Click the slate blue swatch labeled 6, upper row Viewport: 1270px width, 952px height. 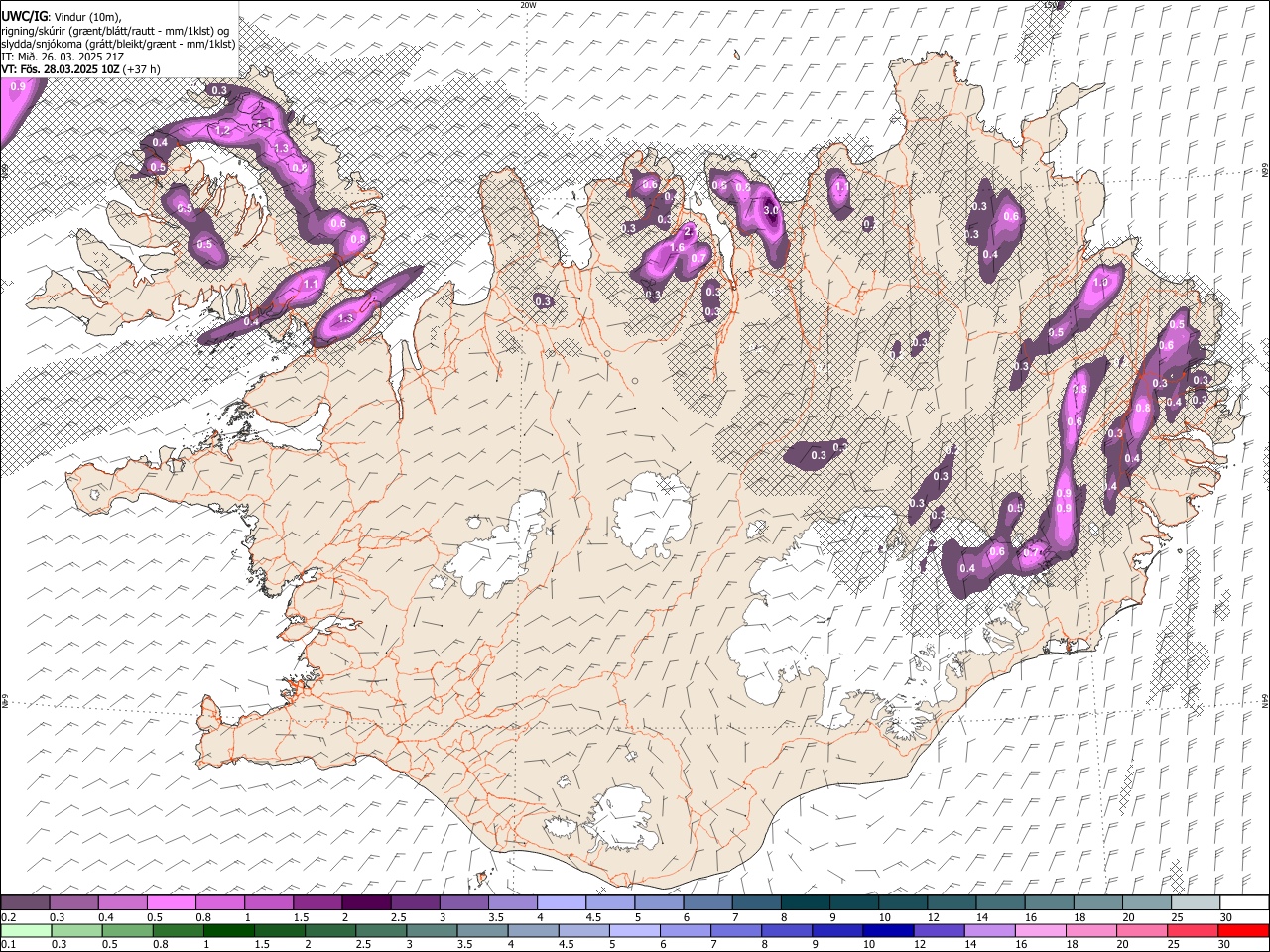pos(707,902)
